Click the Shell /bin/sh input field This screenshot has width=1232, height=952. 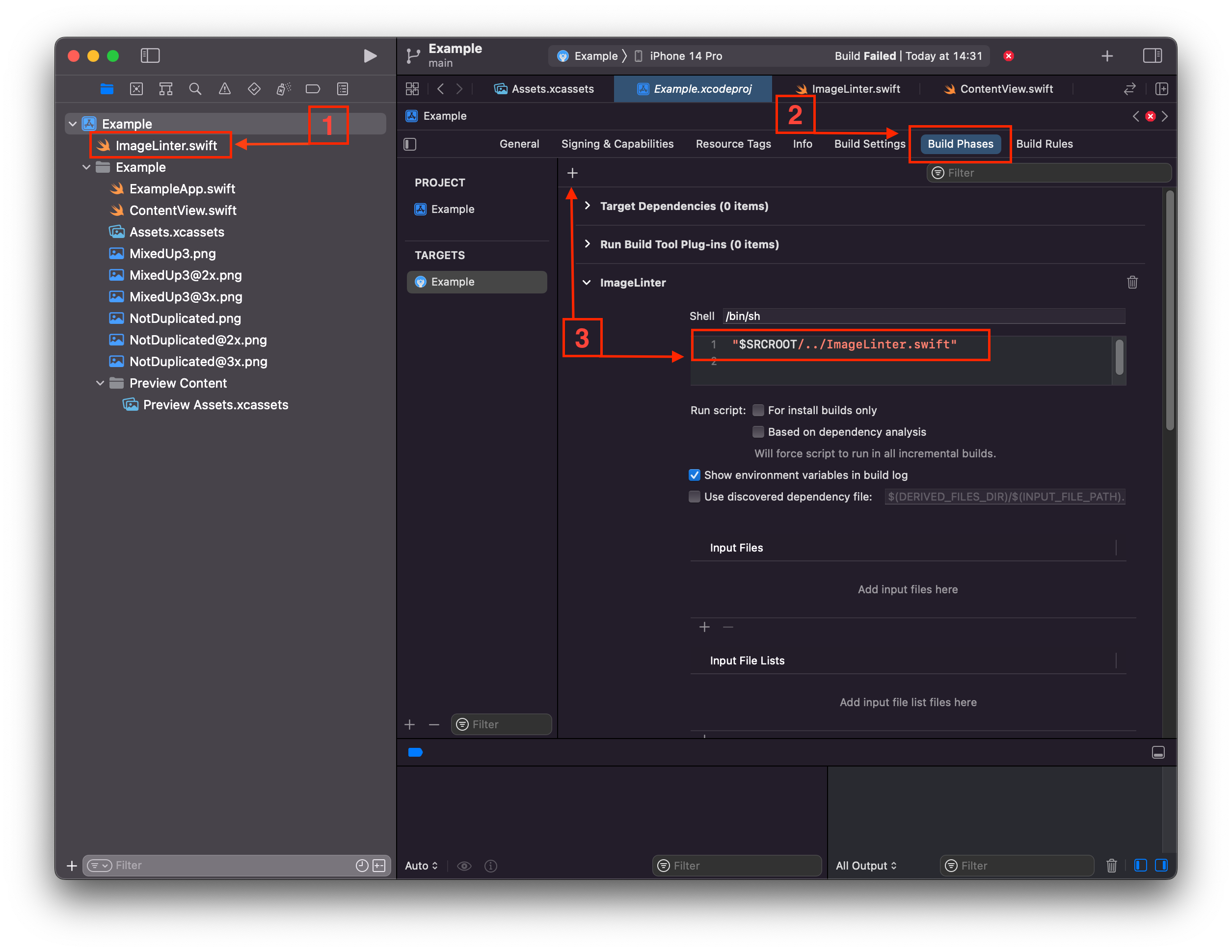tap(924, 316)
